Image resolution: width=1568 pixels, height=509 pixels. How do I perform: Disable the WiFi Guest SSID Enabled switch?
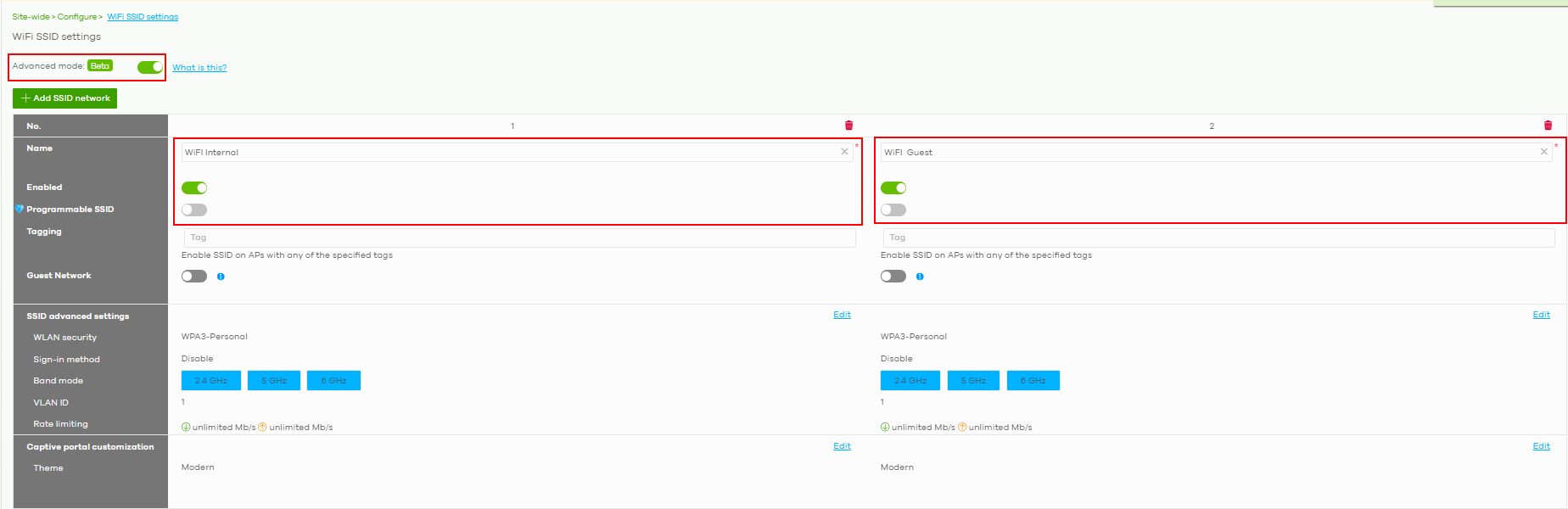(x=893, y=187)
